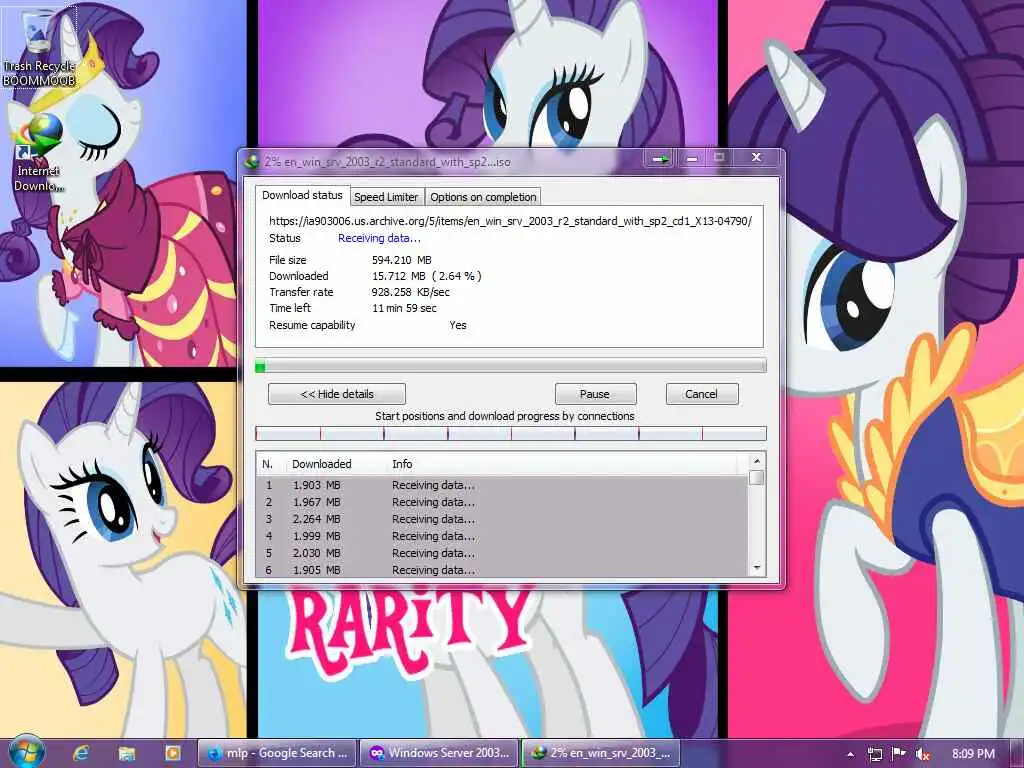Image resolution: width=1024 pixels, height=768 pixels.
Task: Open Windows Explorer folder icon in taskbar
Action: pyautogui.click(x=127, y=753)
